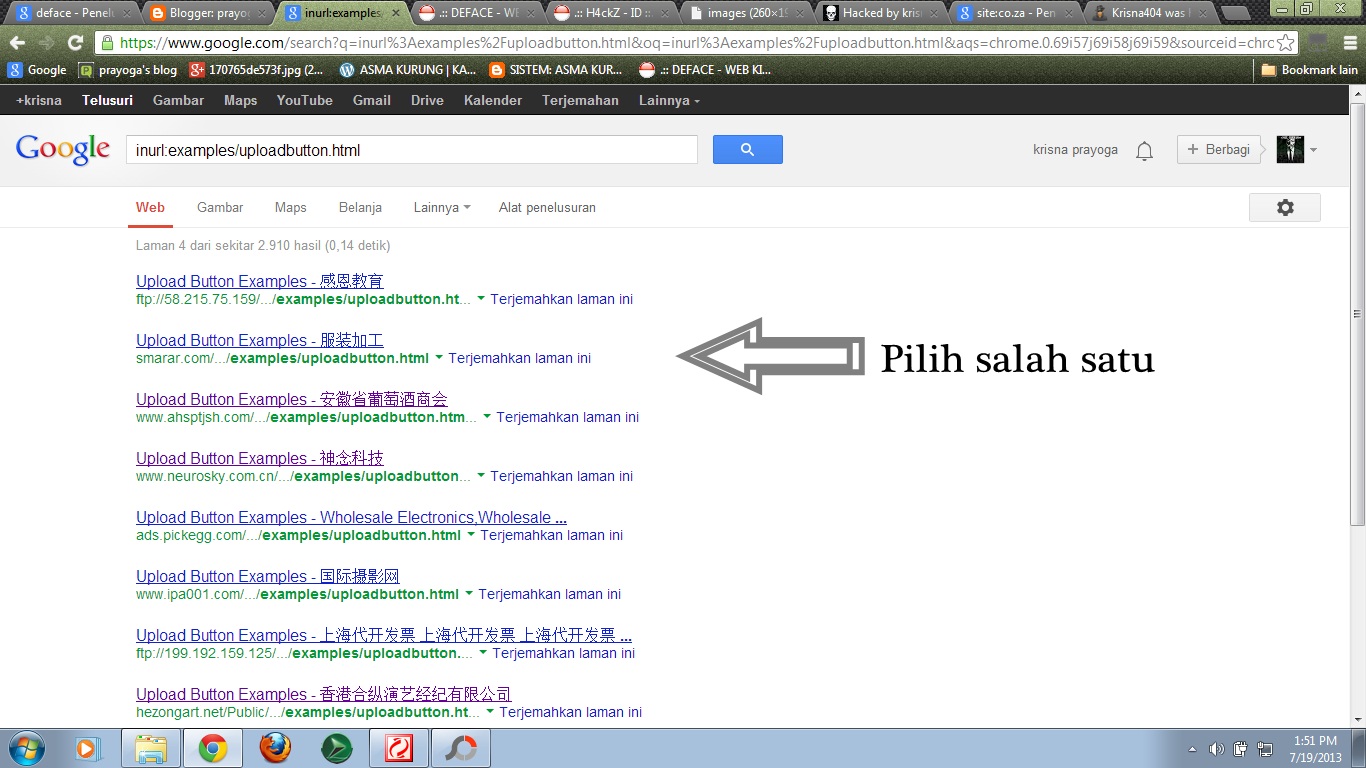Image resolution: width=1366 pixels, height=768 pixels.
Task: Click the Berbagi share button
Action: tap(1219, 150)
